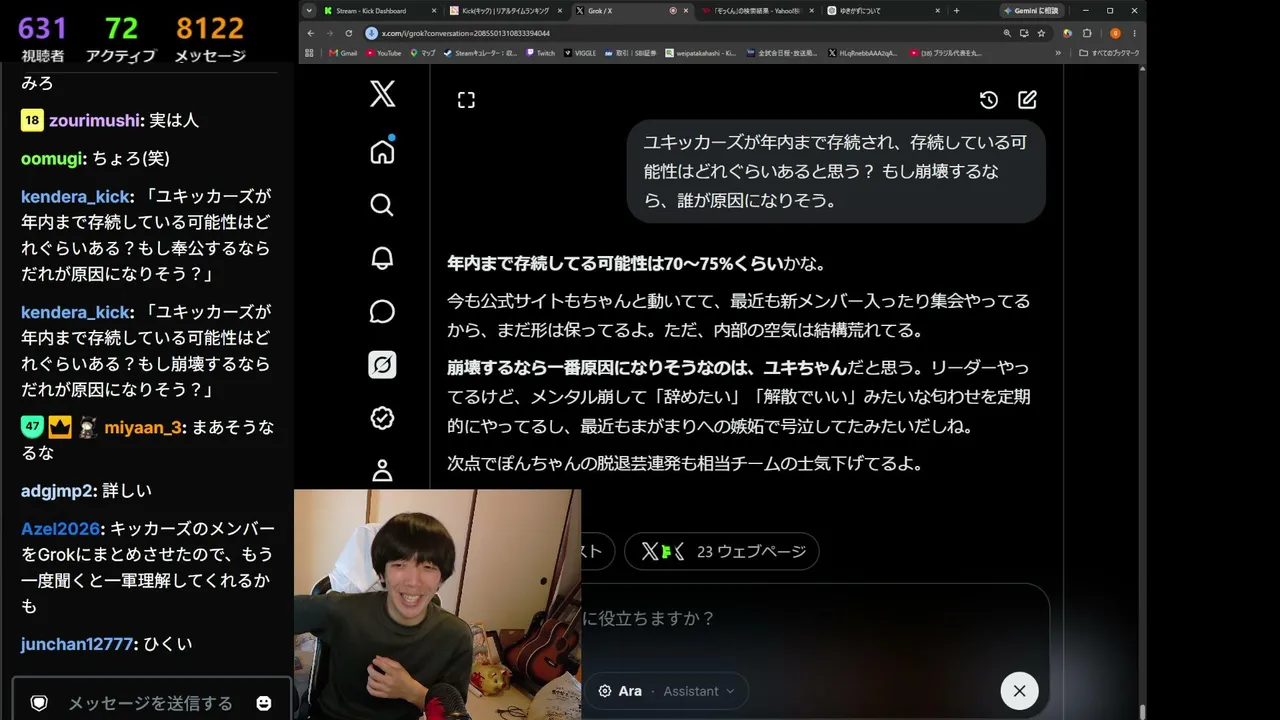Open the tab search dropdown arrow
Image resolution: width=1280 pixels, height=720 pixels.
(308, 10)
